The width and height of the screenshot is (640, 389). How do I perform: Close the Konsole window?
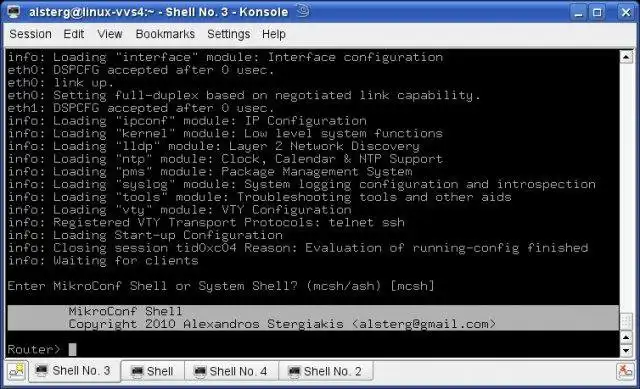coord(626,13)
